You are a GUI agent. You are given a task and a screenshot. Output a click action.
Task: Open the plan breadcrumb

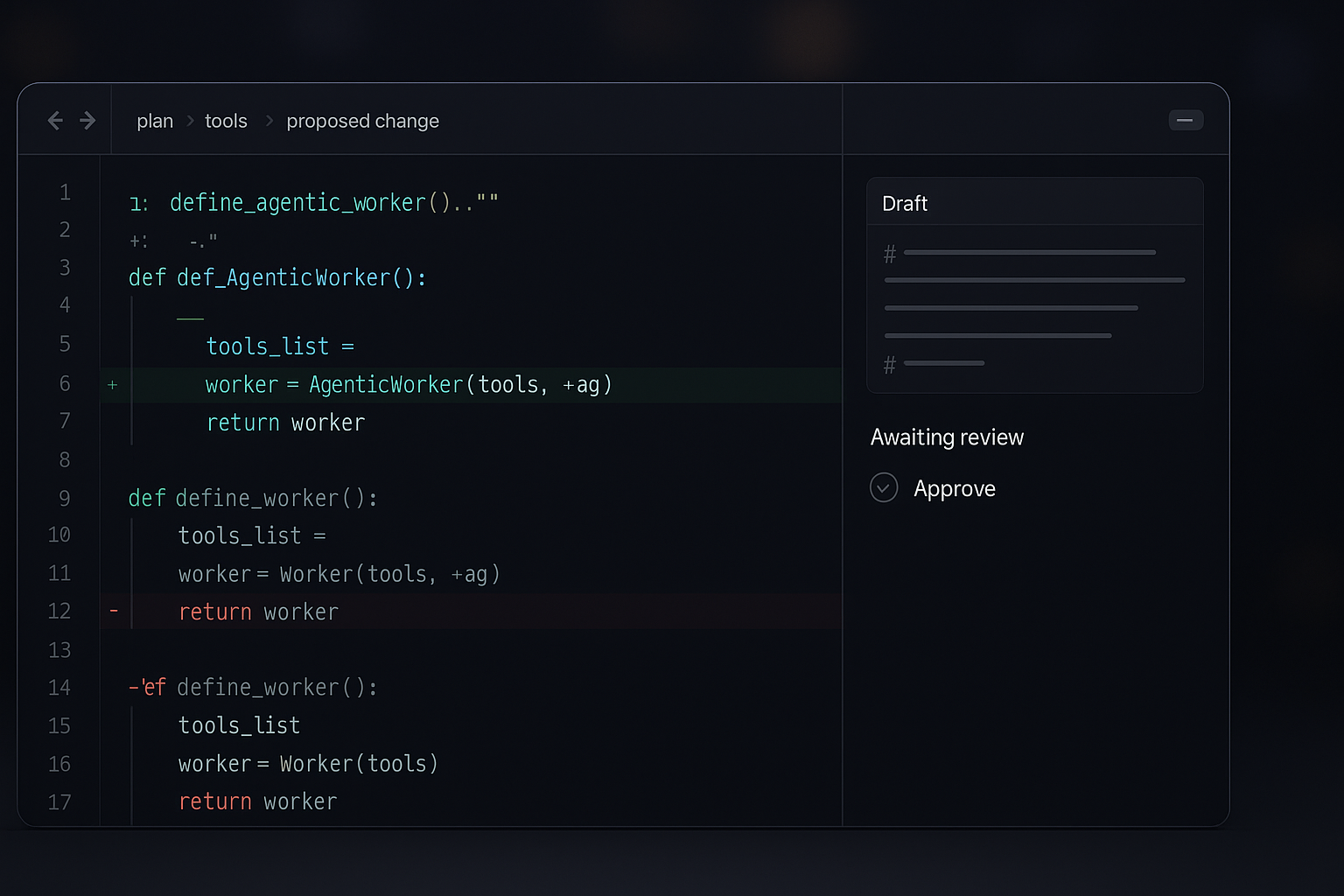pos(155,121)
